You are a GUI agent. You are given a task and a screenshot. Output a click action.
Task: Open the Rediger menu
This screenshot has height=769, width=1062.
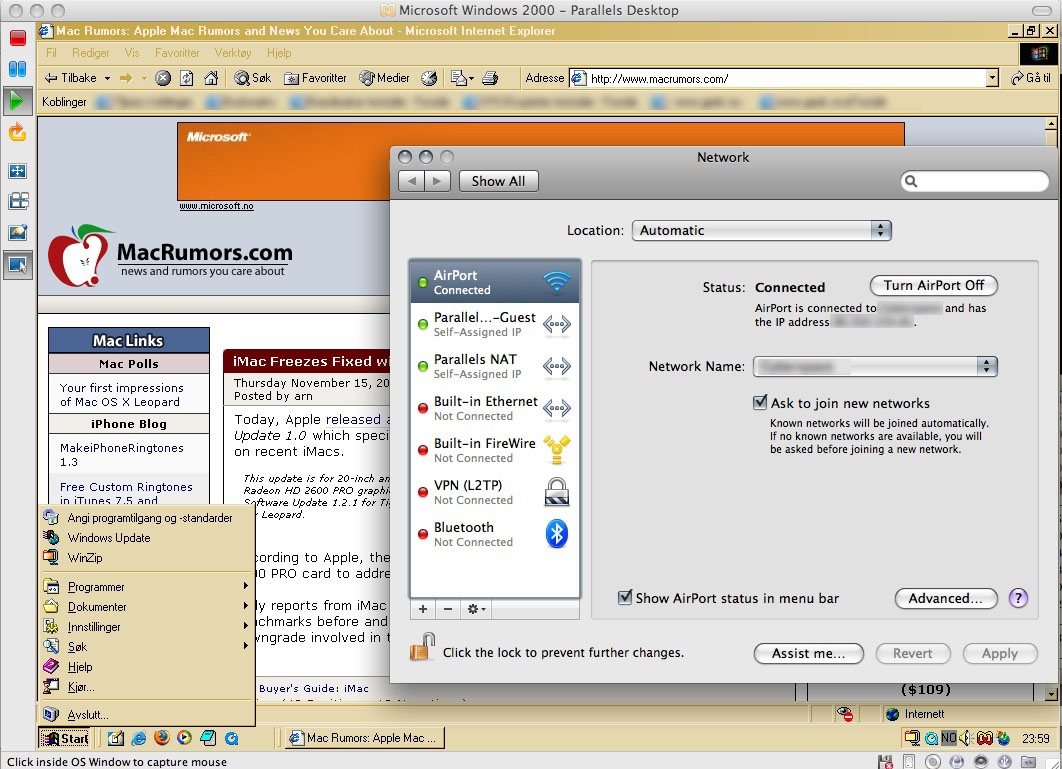91,53
